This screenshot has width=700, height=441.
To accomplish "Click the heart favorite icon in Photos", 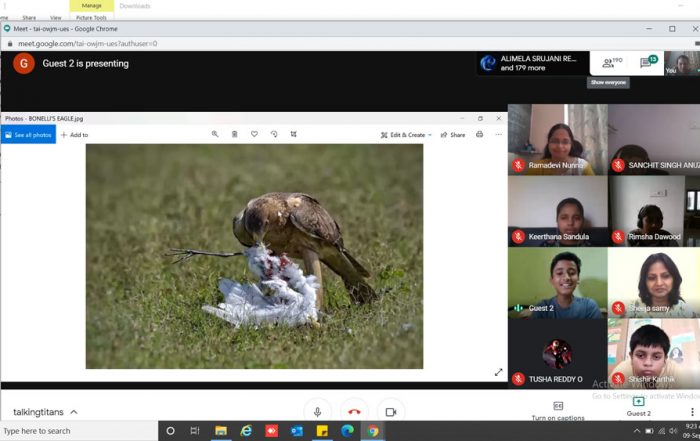I will pyautogui.click(x=254, y=134).
